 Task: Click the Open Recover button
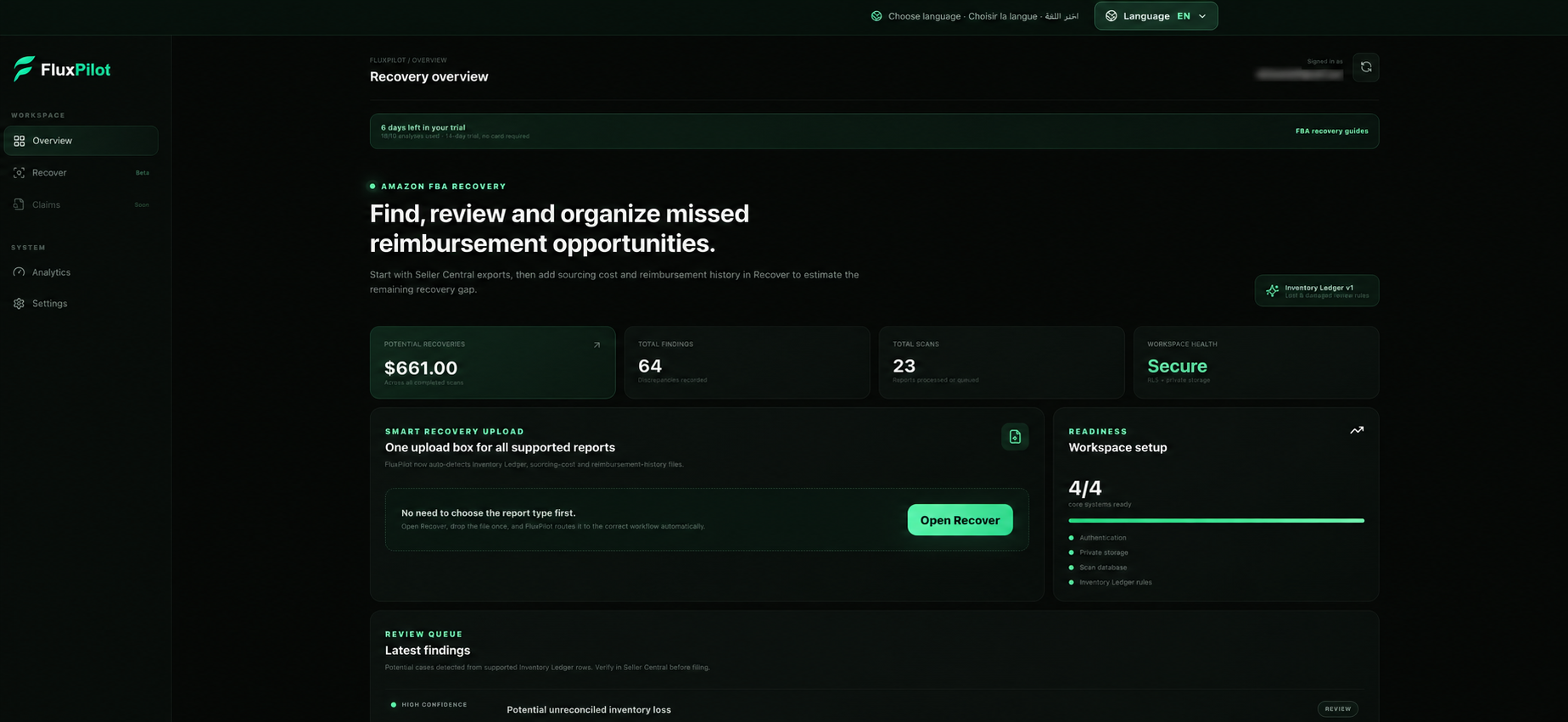point(960,520)
